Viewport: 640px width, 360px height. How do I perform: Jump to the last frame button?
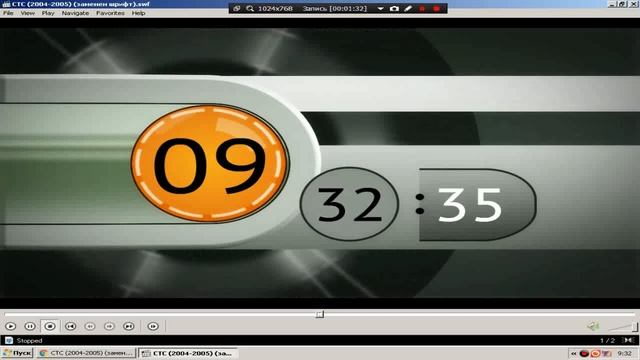click(129, 326)
